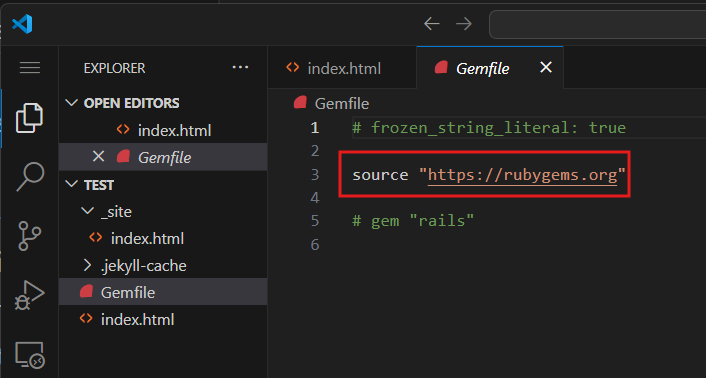706x378 pixels.
Task: Click the VS Code logo icon
Action: [22, 24]
